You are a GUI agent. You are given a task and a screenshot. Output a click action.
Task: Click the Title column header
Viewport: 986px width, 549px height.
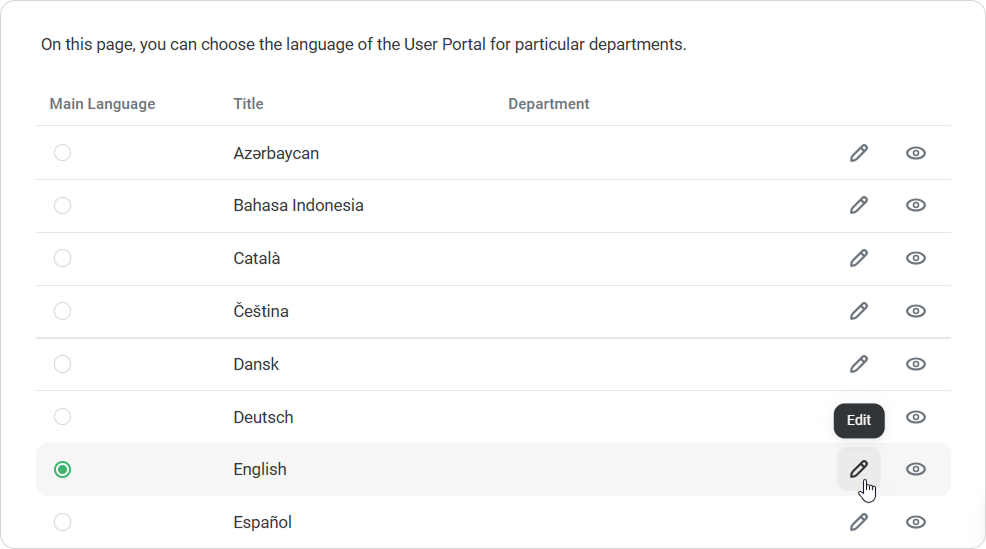[248, 104]
